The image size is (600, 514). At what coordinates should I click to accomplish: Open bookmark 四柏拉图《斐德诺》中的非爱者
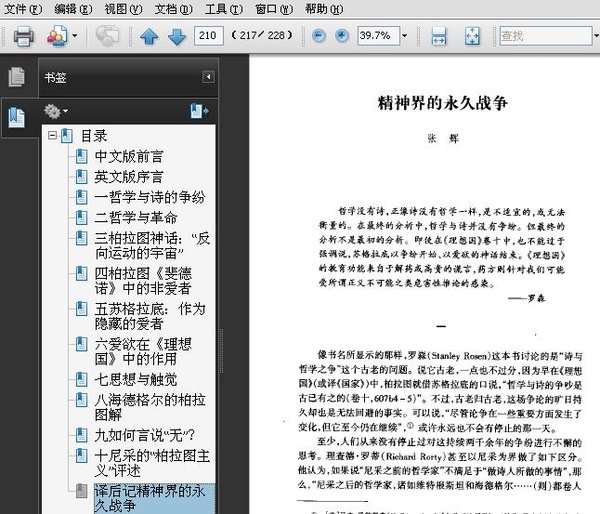[x=143, y=281]
